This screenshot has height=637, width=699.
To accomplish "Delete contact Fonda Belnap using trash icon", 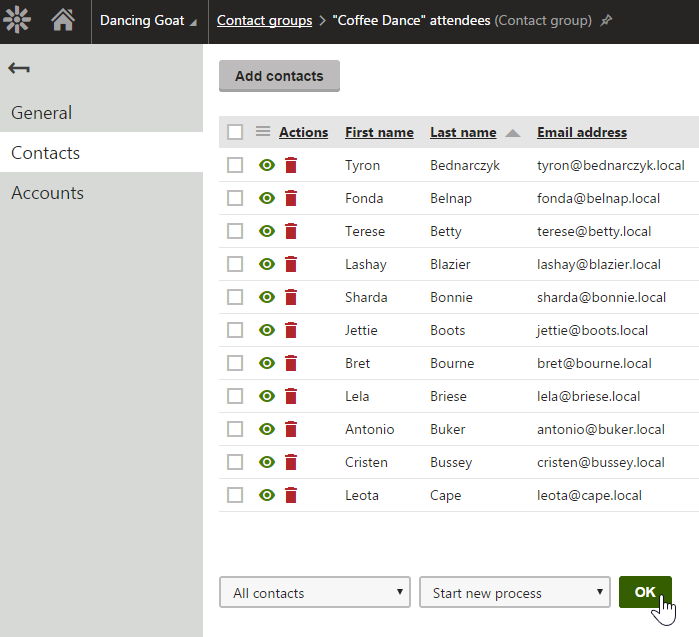I will point(291,198).
